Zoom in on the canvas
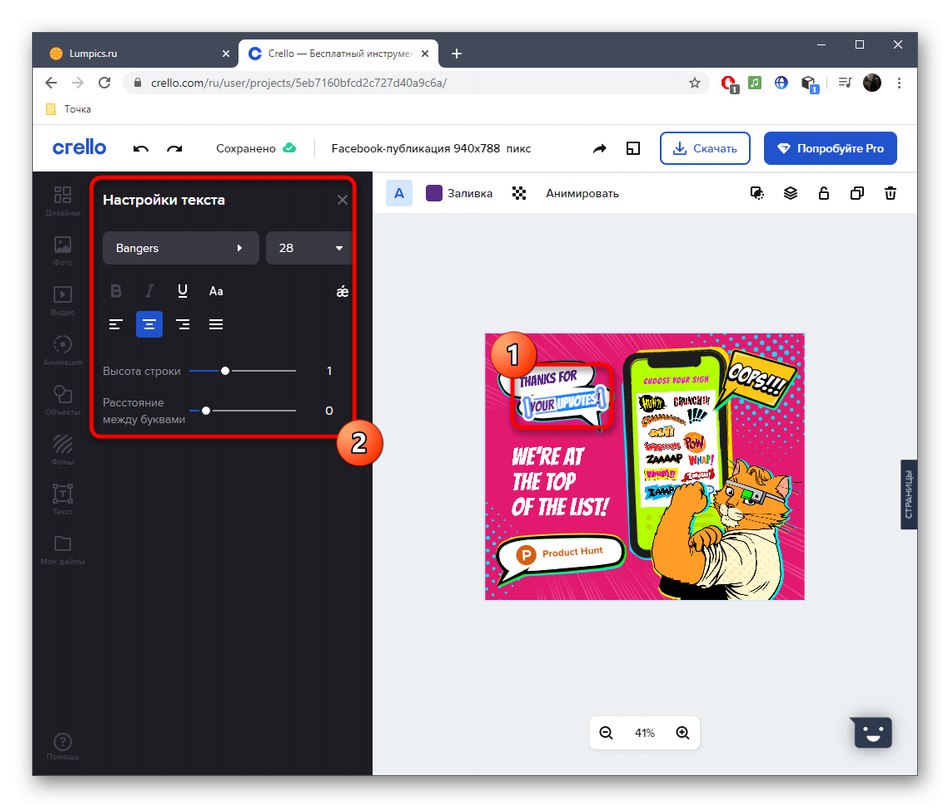Image resolution: width=950 pixels, height=808 pixels. coord(683,733)
